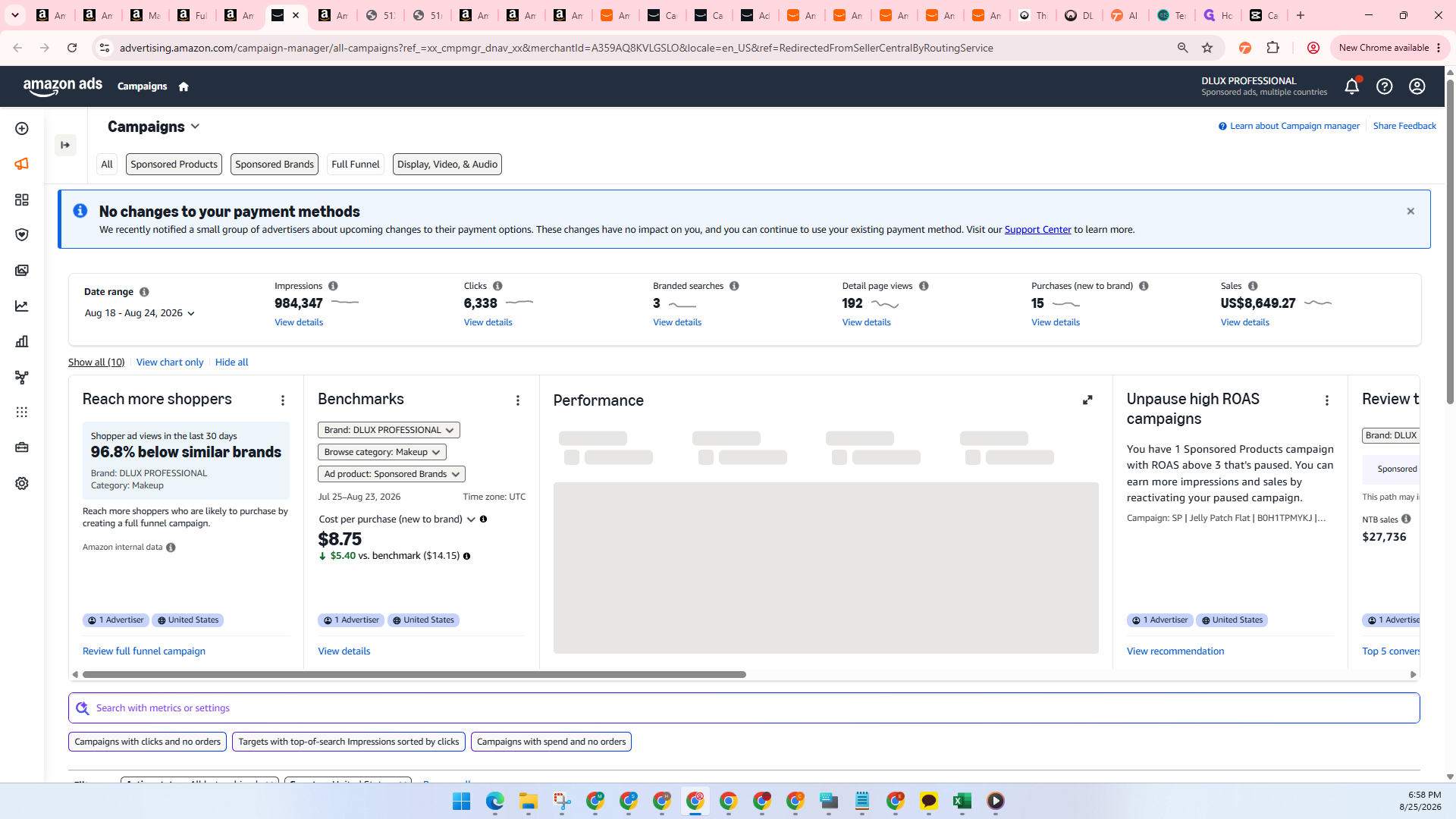Show info for Clicks metric

click(x=497, y=286)
